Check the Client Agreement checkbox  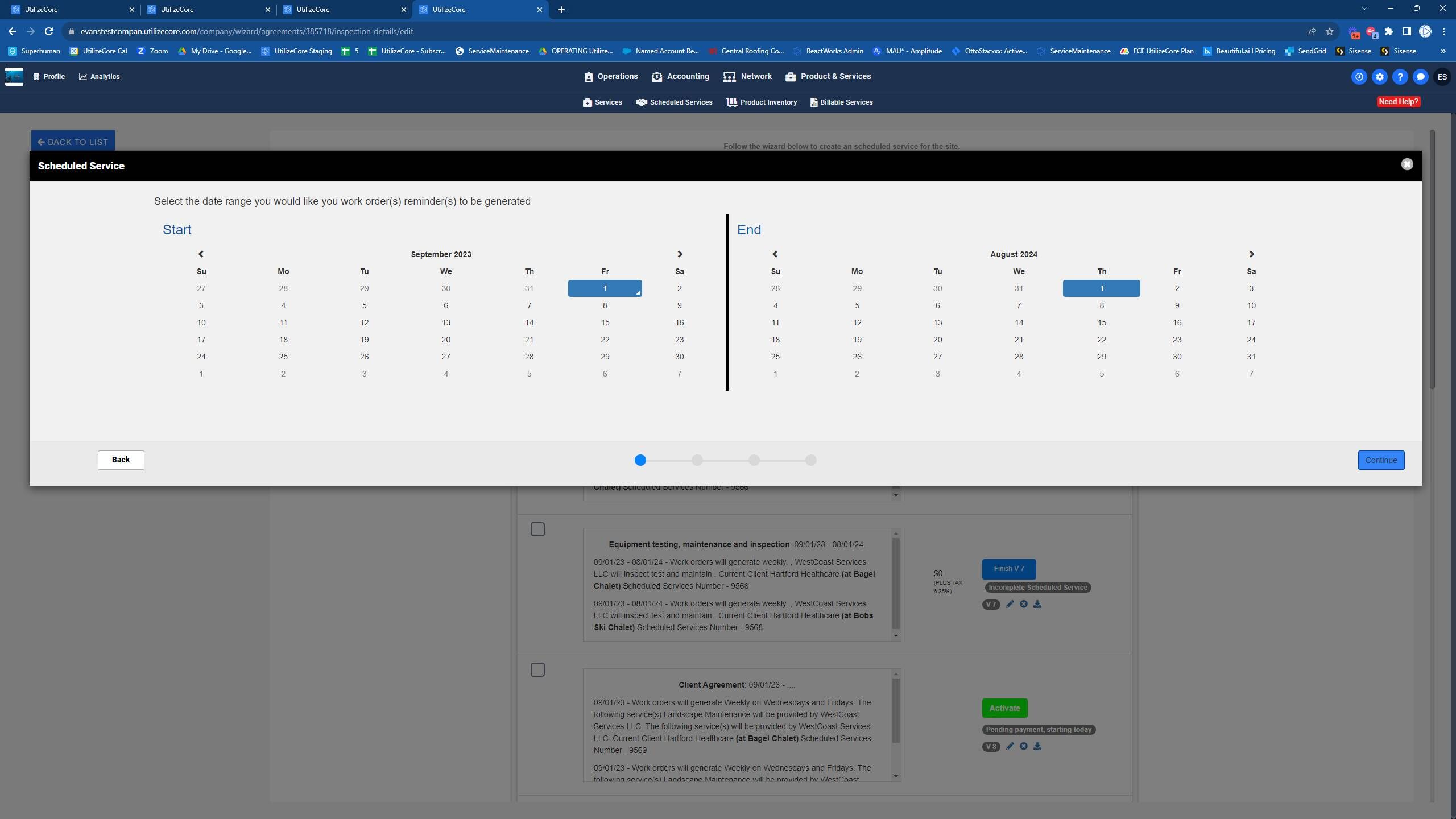(537, 669)
